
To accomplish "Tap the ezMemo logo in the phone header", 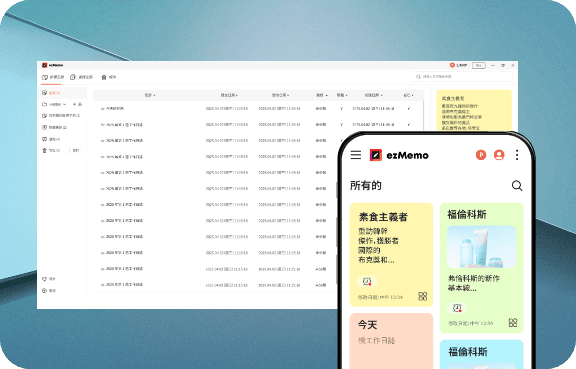I will [x=399, y=155].
